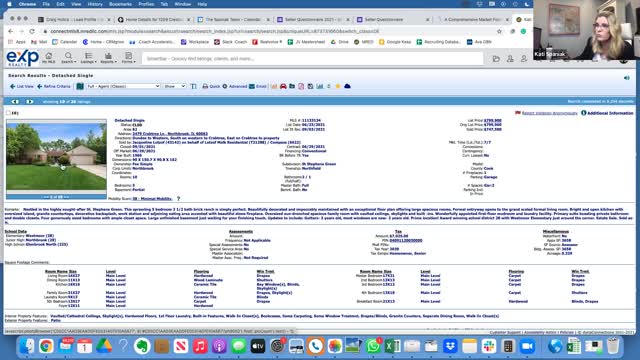Viewport: 640px width, 360px height.
Task: Open Dropbox in the Dock
Action: [451, 346]
